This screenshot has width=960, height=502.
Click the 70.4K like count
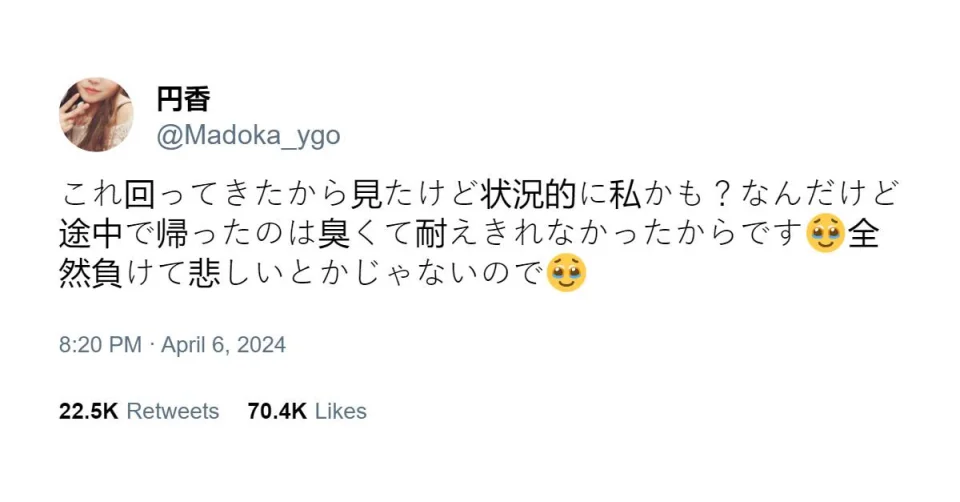click(x=277, y=411)
